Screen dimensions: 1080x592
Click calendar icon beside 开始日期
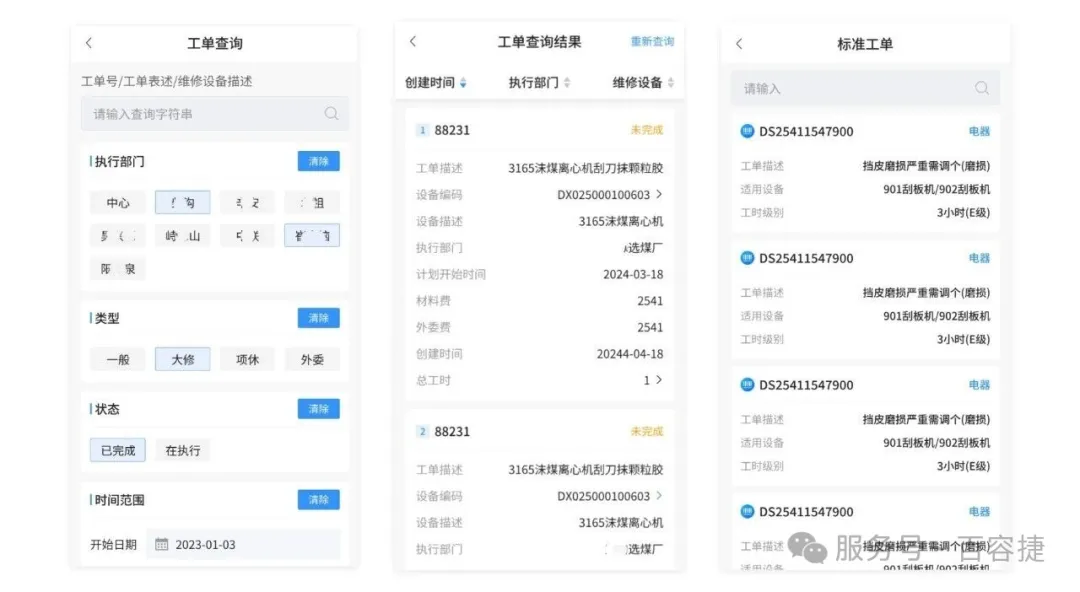point(161,545)
